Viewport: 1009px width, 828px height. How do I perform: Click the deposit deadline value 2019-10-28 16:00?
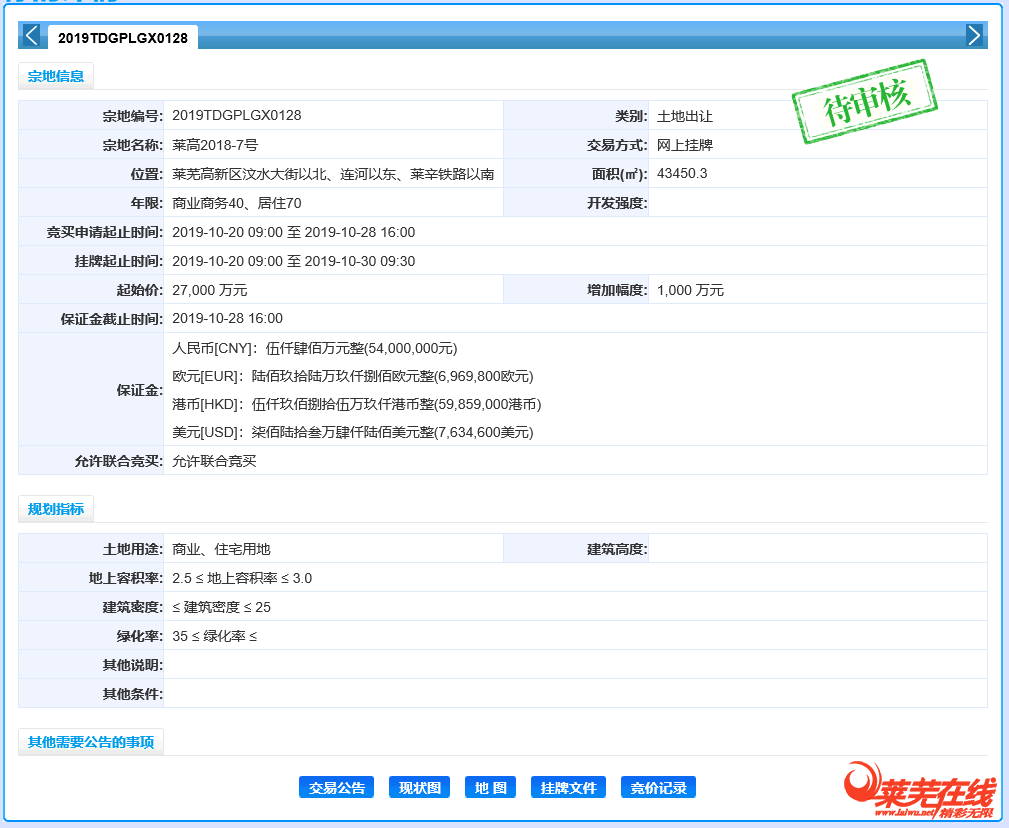pos(228,318)
